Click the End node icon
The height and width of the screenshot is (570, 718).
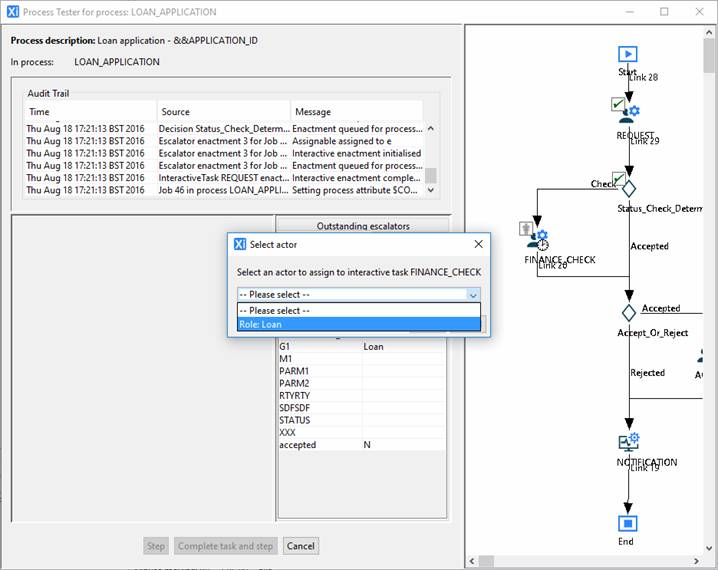coord(627,522)
